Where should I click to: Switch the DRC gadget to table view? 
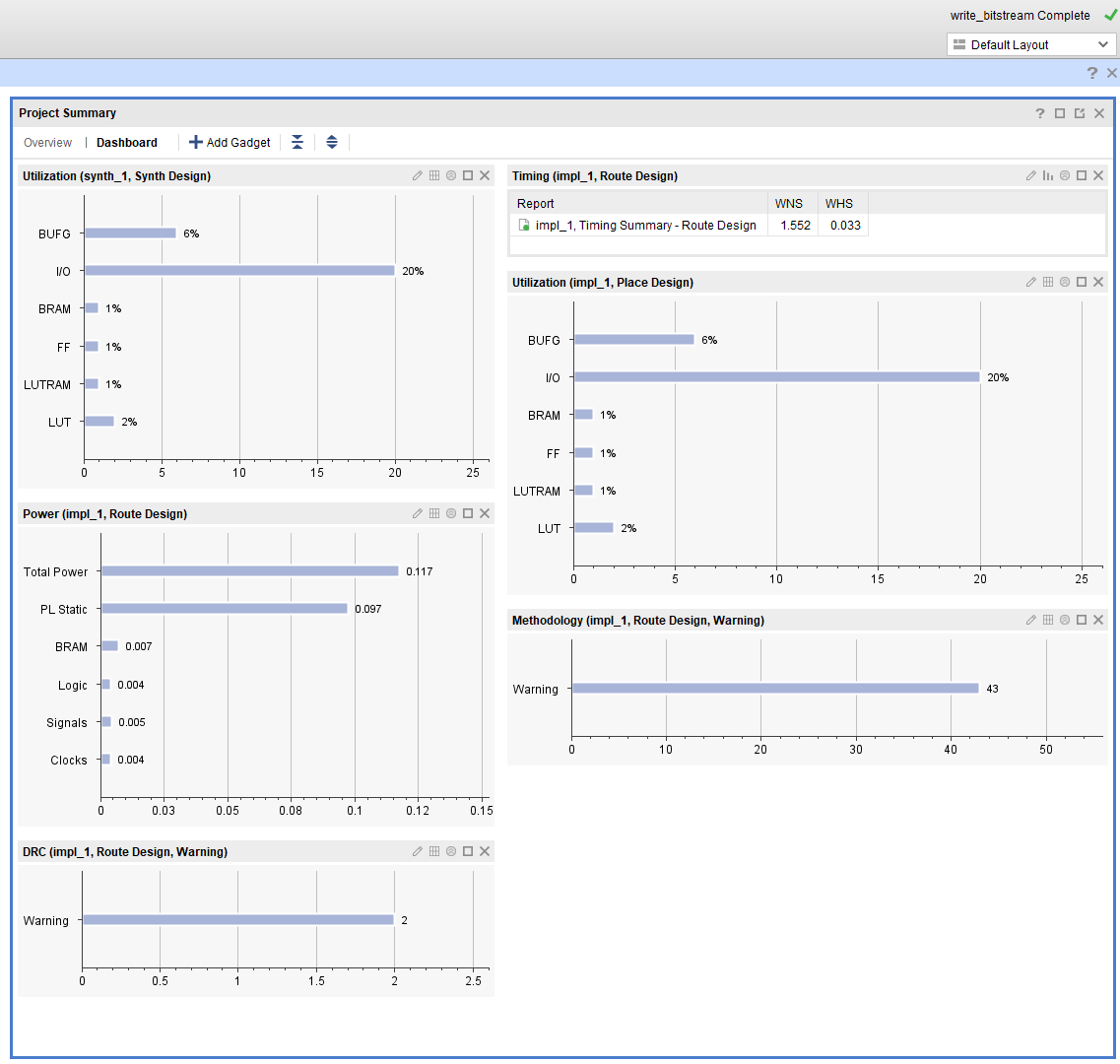tap(434, 852)
